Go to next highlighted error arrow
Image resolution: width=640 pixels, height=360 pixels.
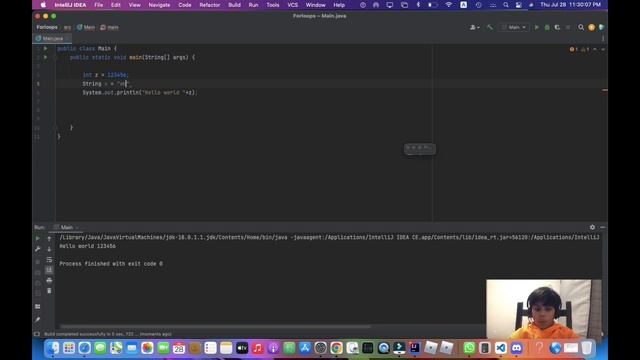603,49
